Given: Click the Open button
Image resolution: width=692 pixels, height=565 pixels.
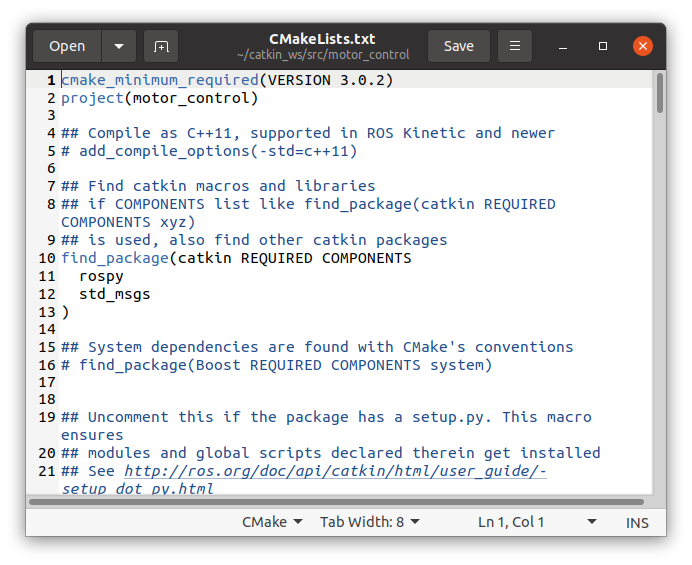Looking at the screenshot, I should point(67,46).
